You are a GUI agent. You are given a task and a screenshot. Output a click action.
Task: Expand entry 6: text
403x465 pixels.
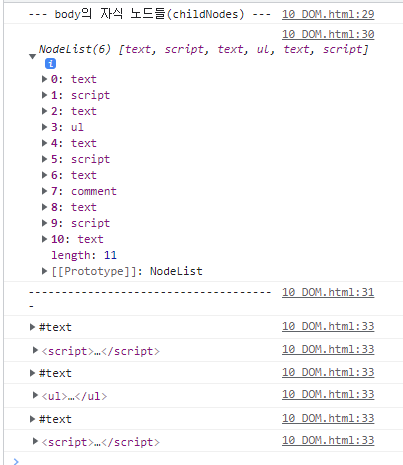[44, 175]
